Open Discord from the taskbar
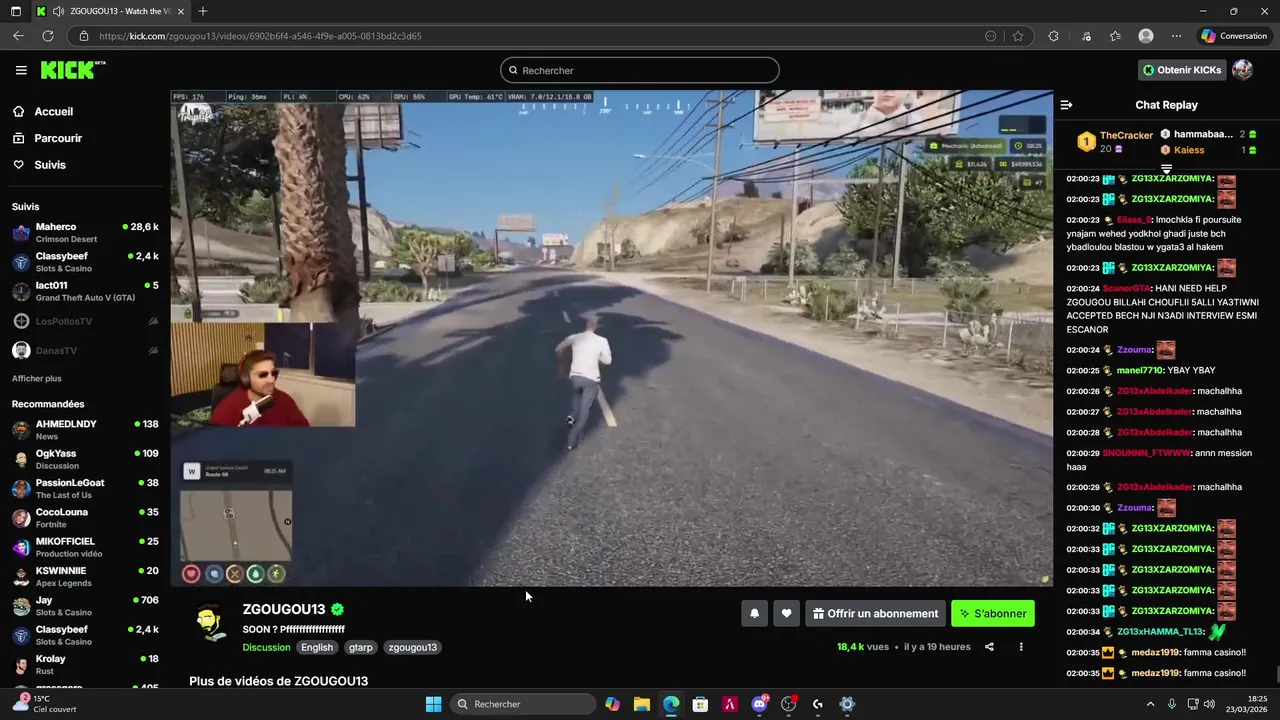 pyautogui.click(x=759, y=704)
